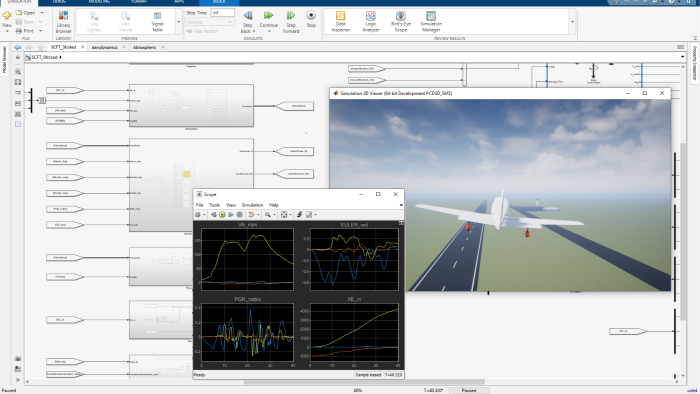This screenshot has height=394, width=700.
Task: Click Step Forward in the toolstrip
Action: tap(291, 22)
